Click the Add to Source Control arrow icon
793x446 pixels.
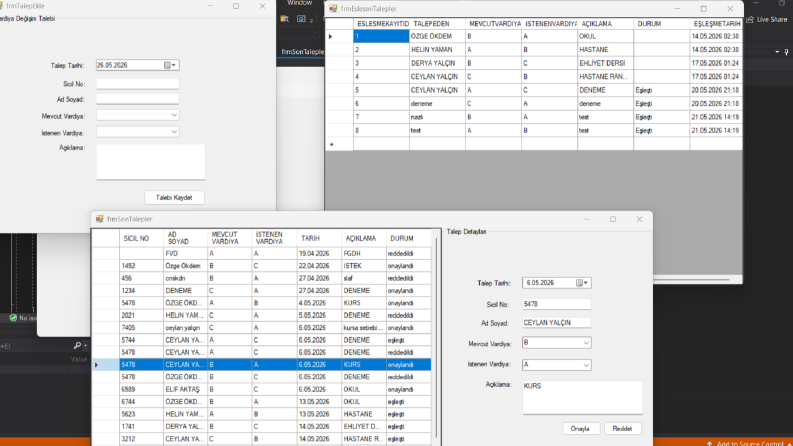point(710,443)
